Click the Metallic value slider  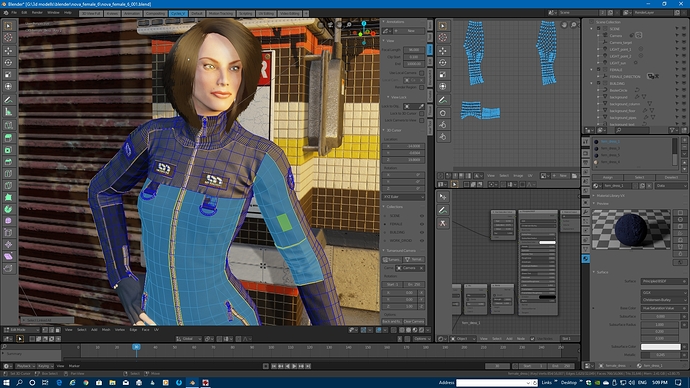pos(661,355)
